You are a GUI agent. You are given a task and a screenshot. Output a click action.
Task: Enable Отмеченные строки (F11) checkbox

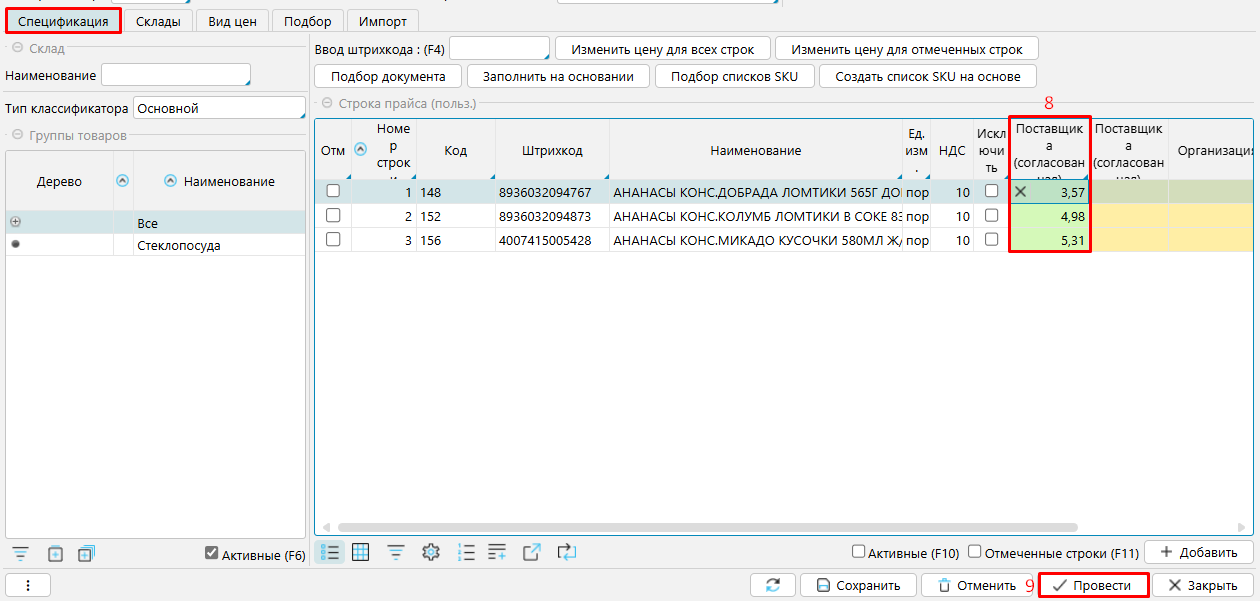coord(975,552)
